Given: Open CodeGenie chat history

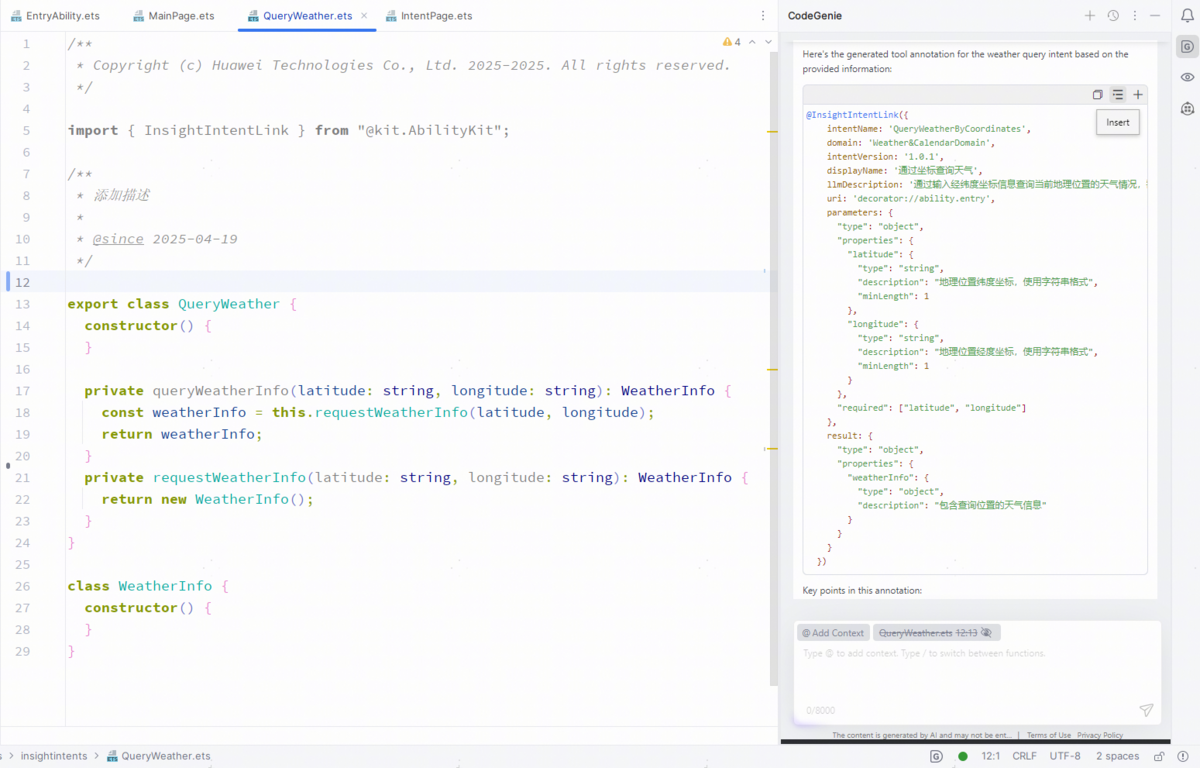Looking at the screenshot, I should tap(1113, 16).
